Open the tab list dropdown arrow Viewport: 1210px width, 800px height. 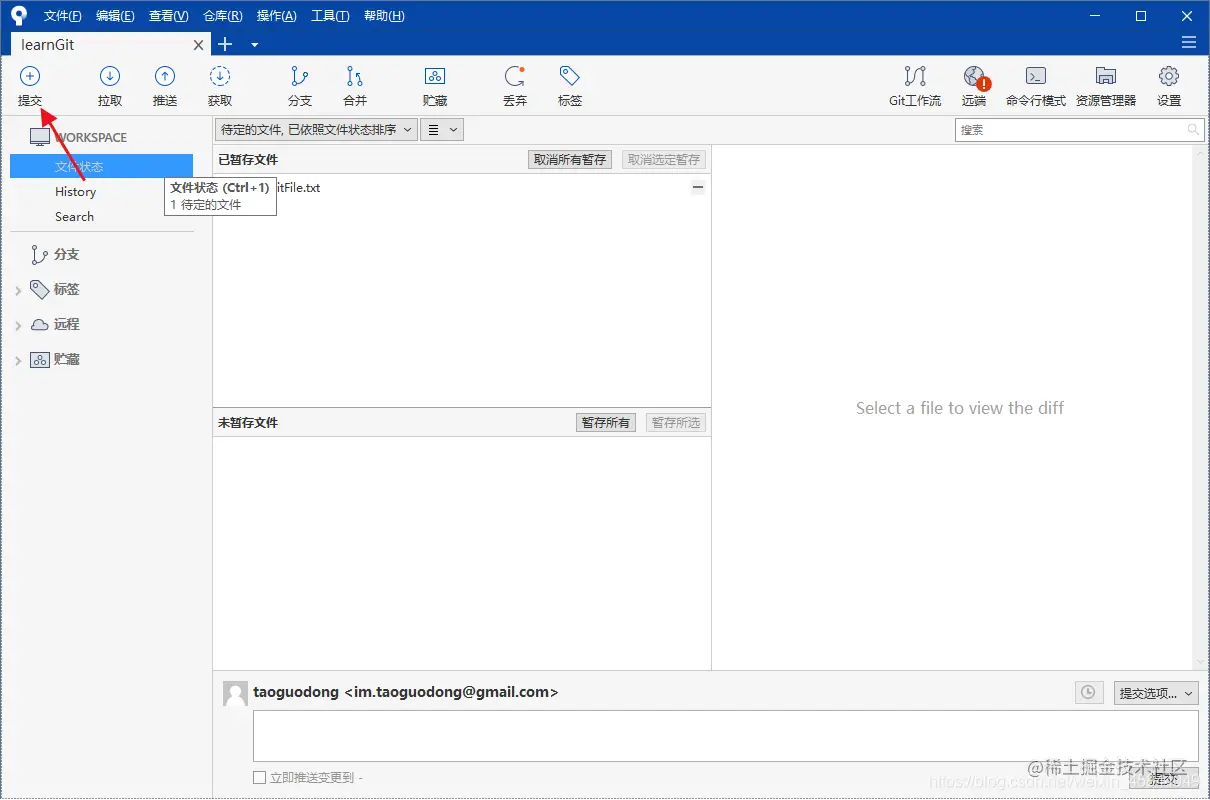(254, 45)
